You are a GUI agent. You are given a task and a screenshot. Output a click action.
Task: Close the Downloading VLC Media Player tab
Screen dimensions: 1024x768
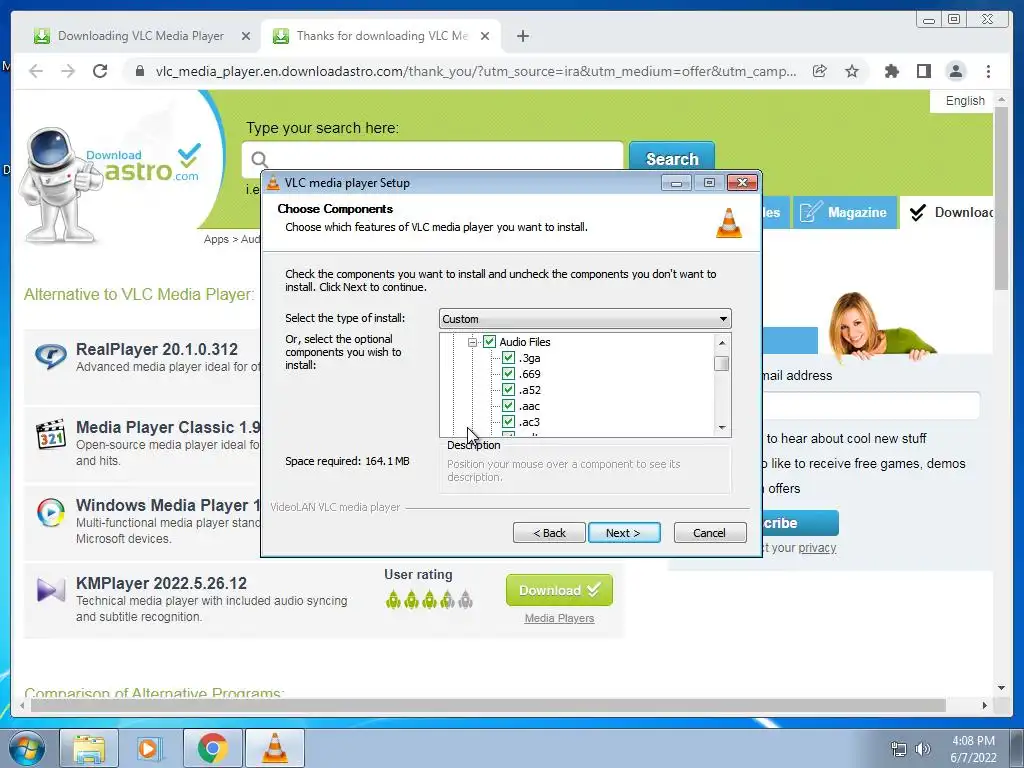[246, 36]
